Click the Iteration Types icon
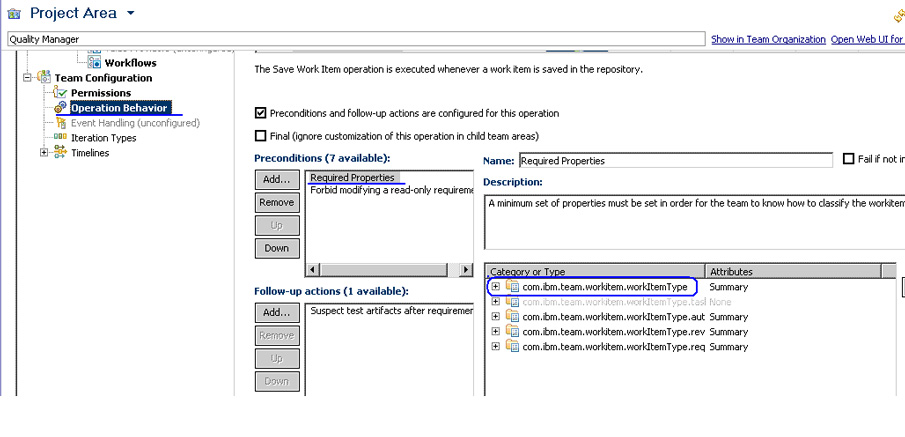Image resolution: width=905 pixels, height=437 pixels. click(60, 137)
